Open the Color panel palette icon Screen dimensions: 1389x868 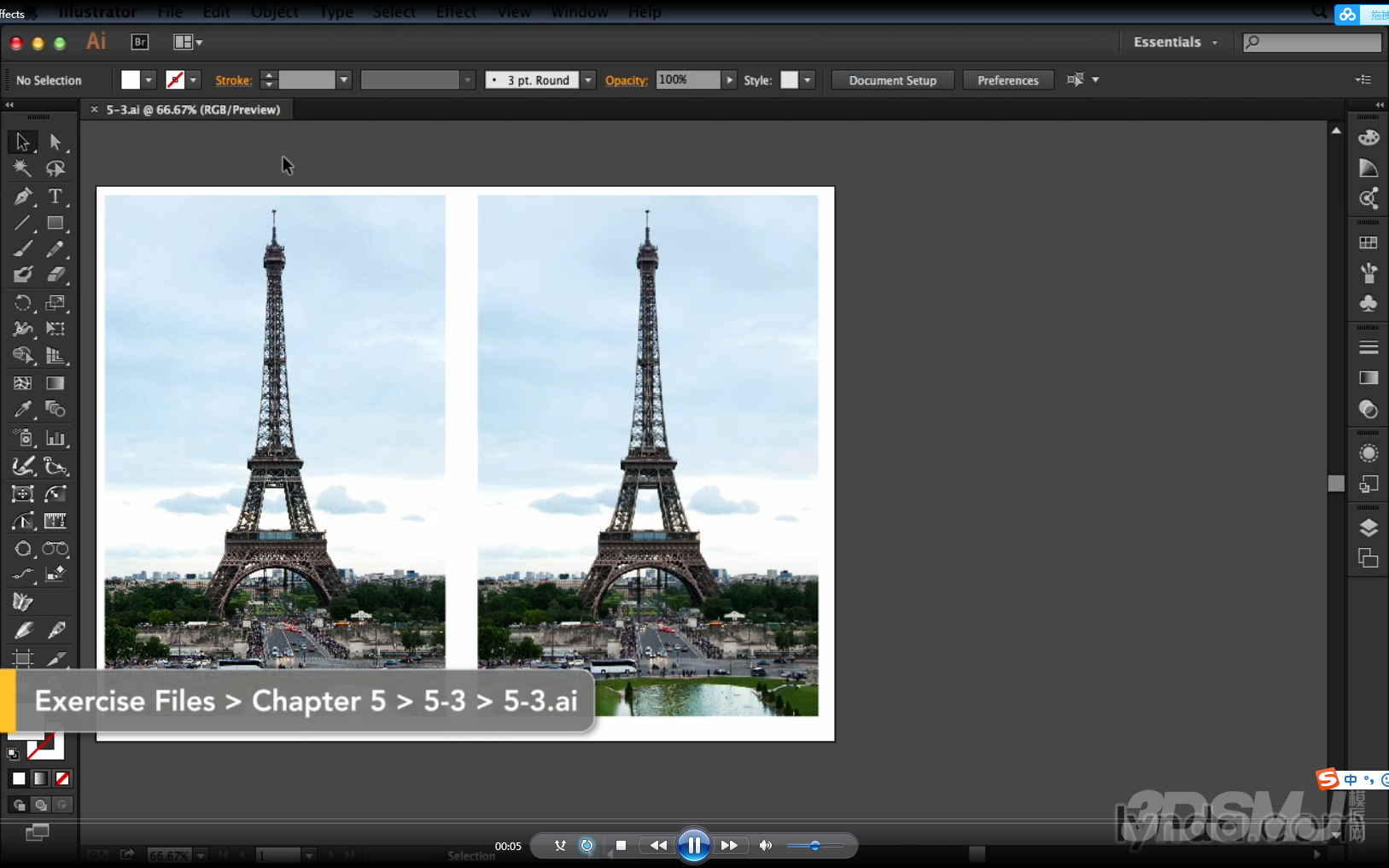[1369, 137]
